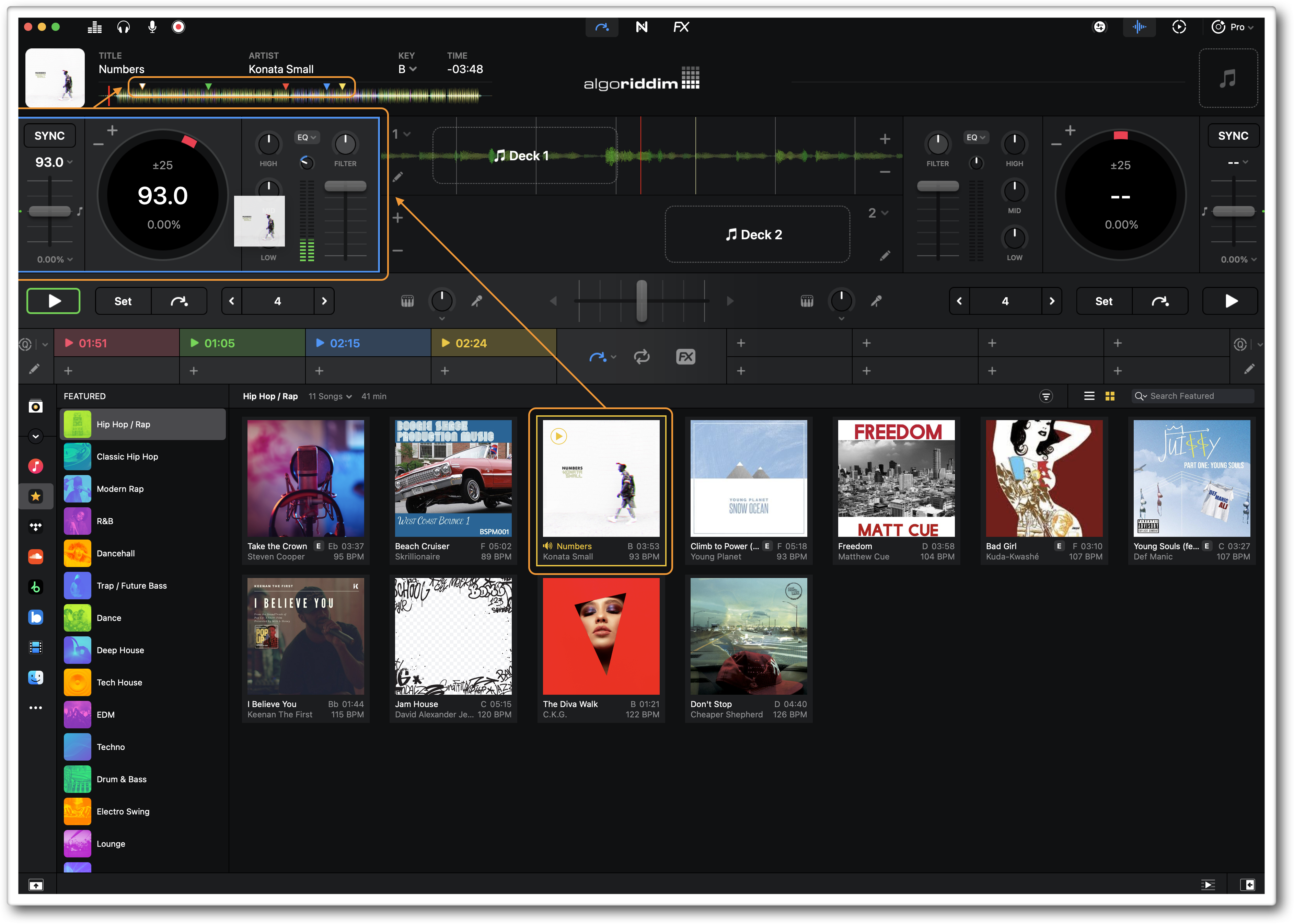The image size is (1294, 924).
Task: Select Modern Rap playlist
Action: [x=142, y=489]
